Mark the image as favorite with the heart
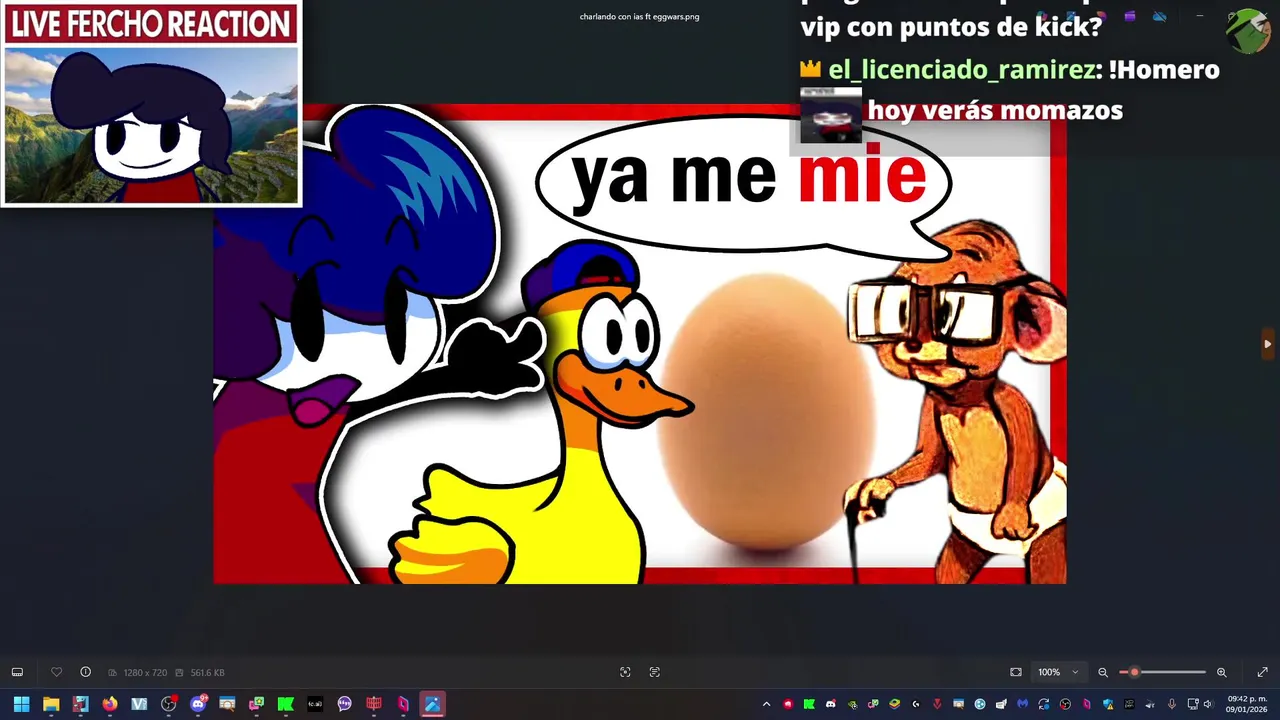The image size is (1280, 720). 56,672
